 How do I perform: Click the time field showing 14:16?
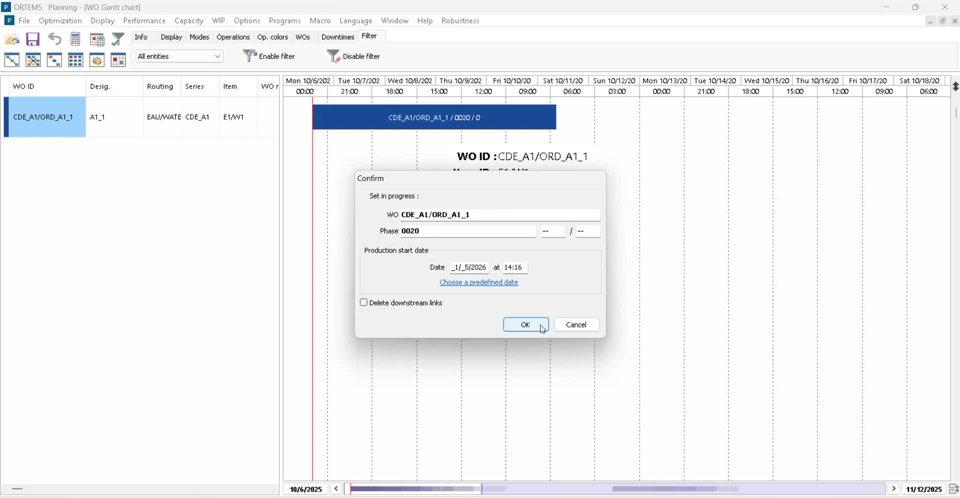point(514,267)
